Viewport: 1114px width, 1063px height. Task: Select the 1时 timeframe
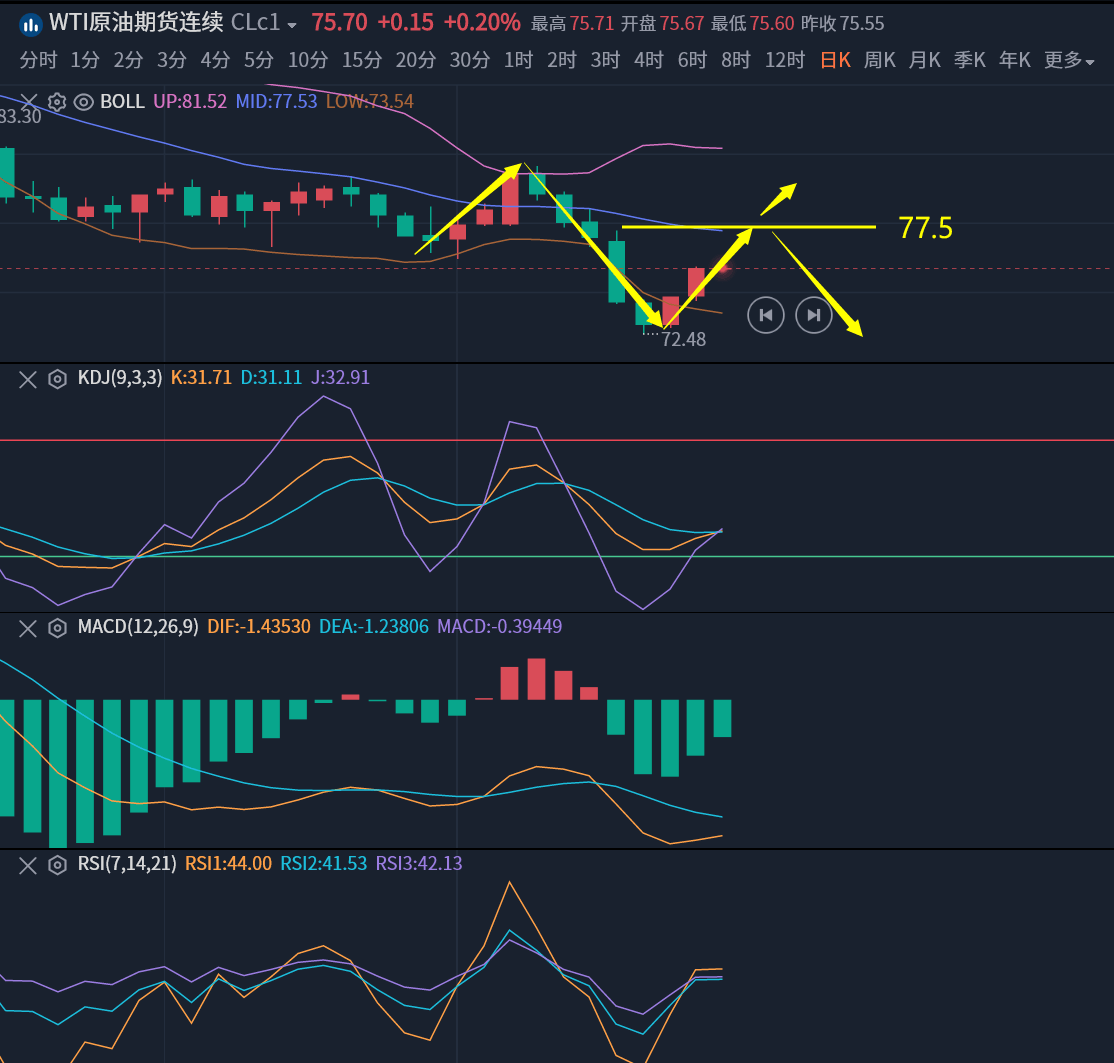[x=518, y=60]
